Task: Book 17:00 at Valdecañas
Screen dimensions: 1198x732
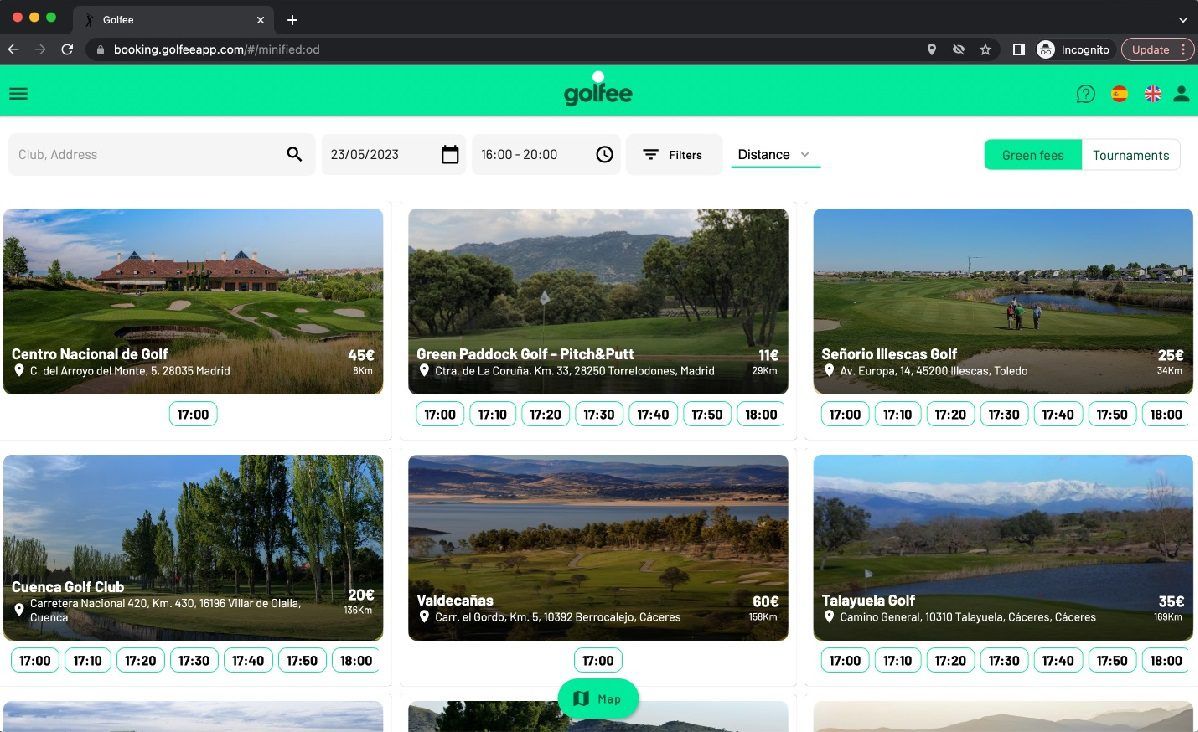Action: [598, 660]
